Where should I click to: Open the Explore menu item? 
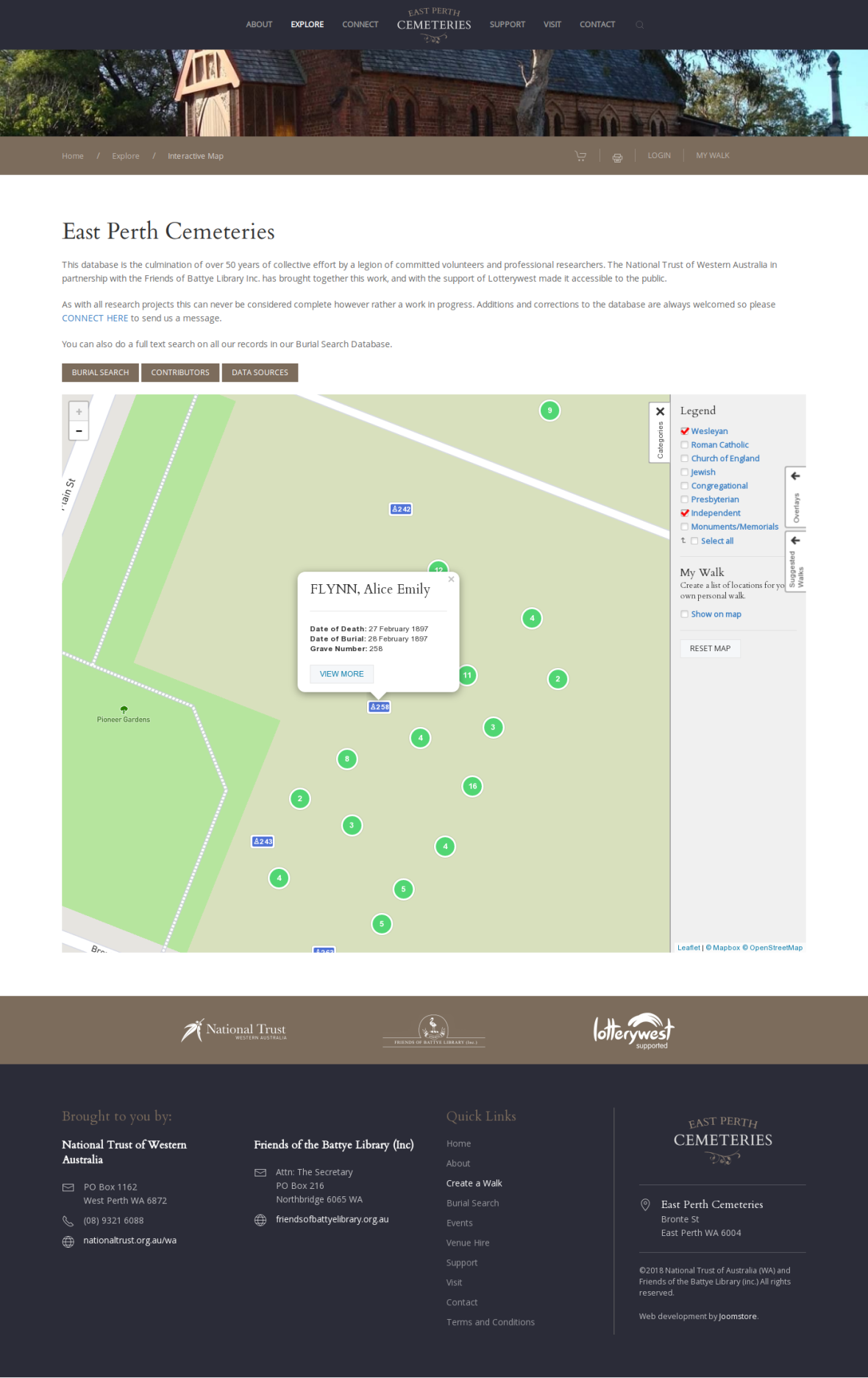307,25
